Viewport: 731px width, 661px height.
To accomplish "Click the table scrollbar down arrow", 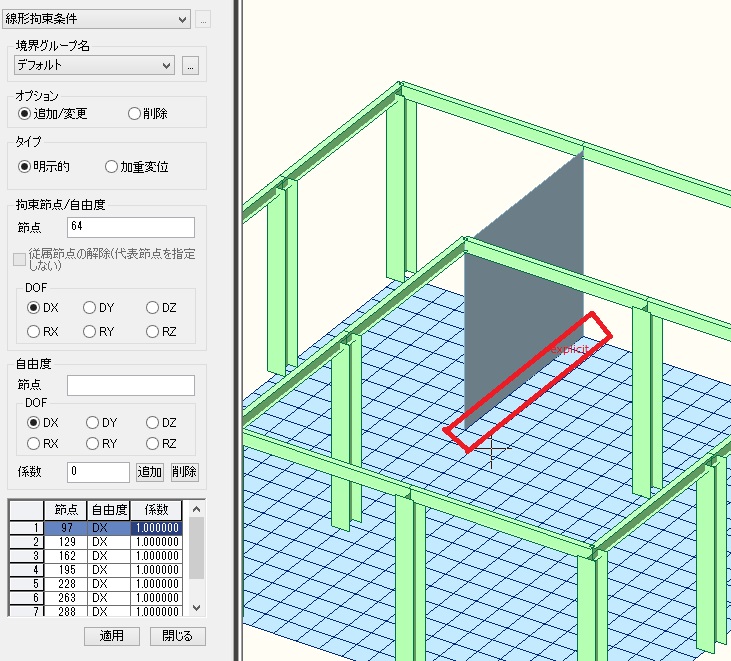I will point(196,607).
